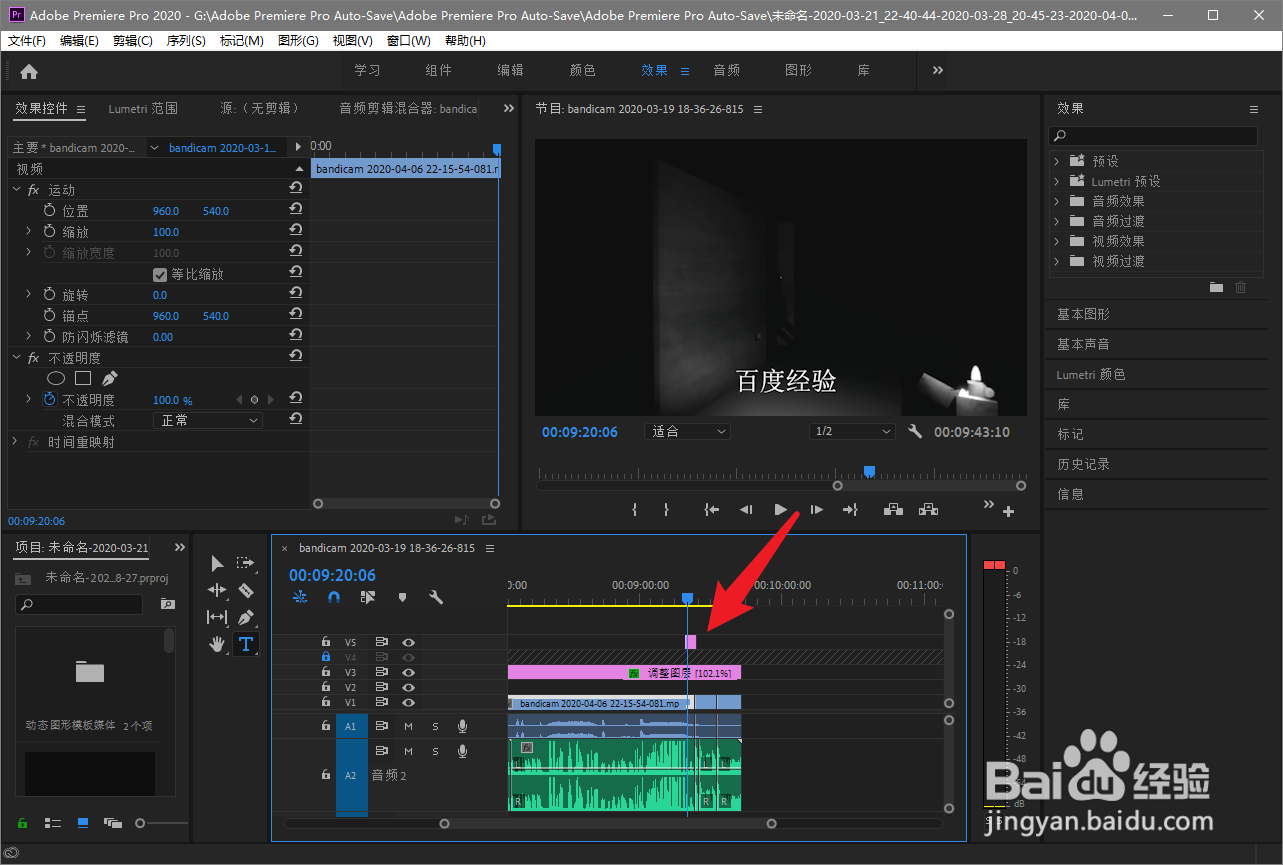Toggle visibility eye for track V5
This screenshot has height=865, width=1283.
click(x=408, y=642)
